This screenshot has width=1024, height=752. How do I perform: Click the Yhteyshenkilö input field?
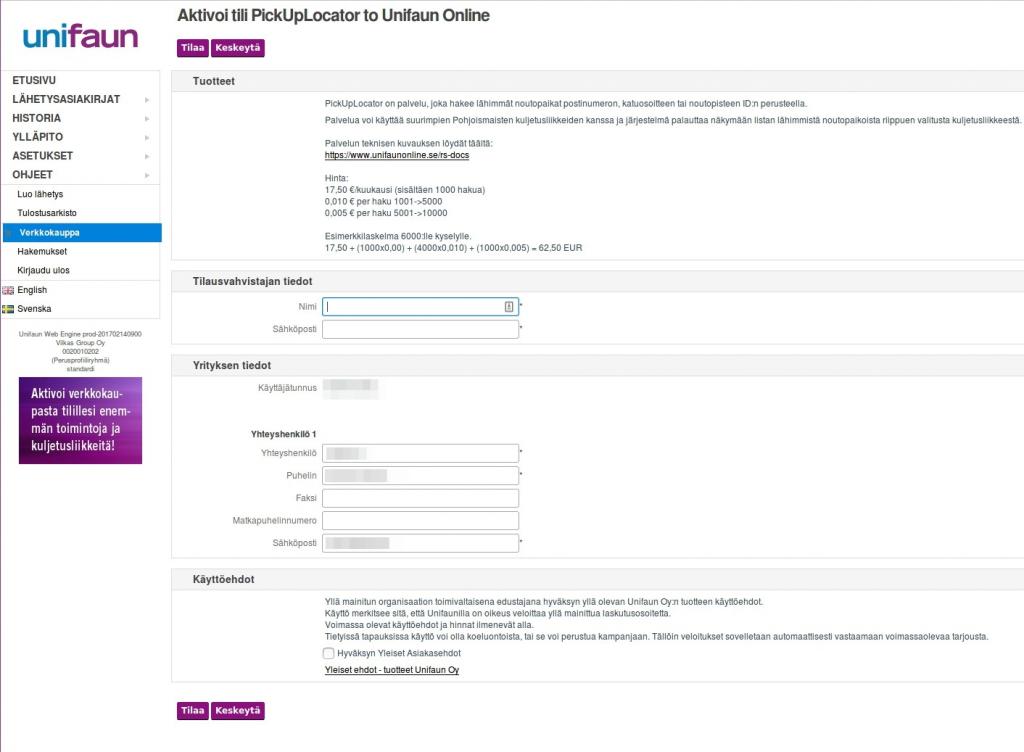421,453
